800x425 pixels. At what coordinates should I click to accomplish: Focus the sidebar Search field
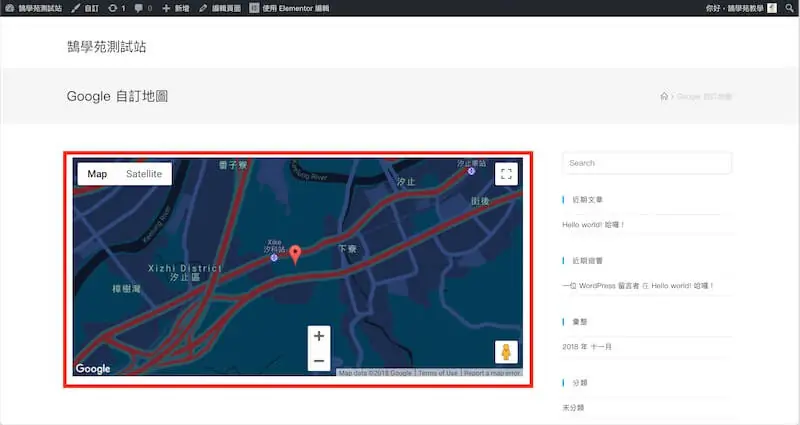[x=647, y=163]
